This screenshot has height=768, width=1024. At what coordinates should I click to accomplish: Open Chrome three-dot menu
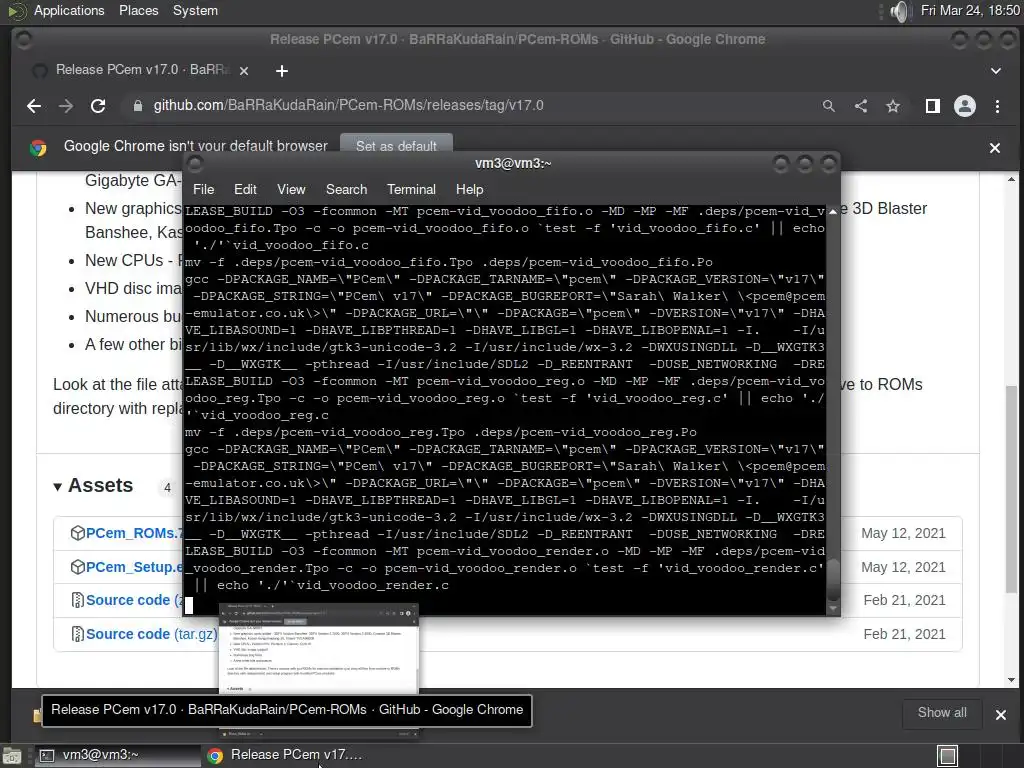tap(997, 106)
